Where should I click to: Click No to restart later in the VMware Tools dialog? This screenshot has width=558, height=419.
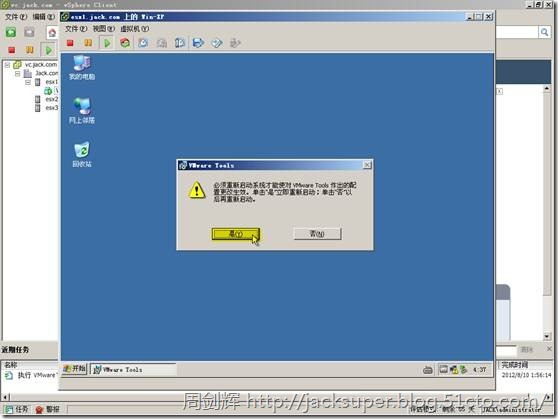point(317,234)
